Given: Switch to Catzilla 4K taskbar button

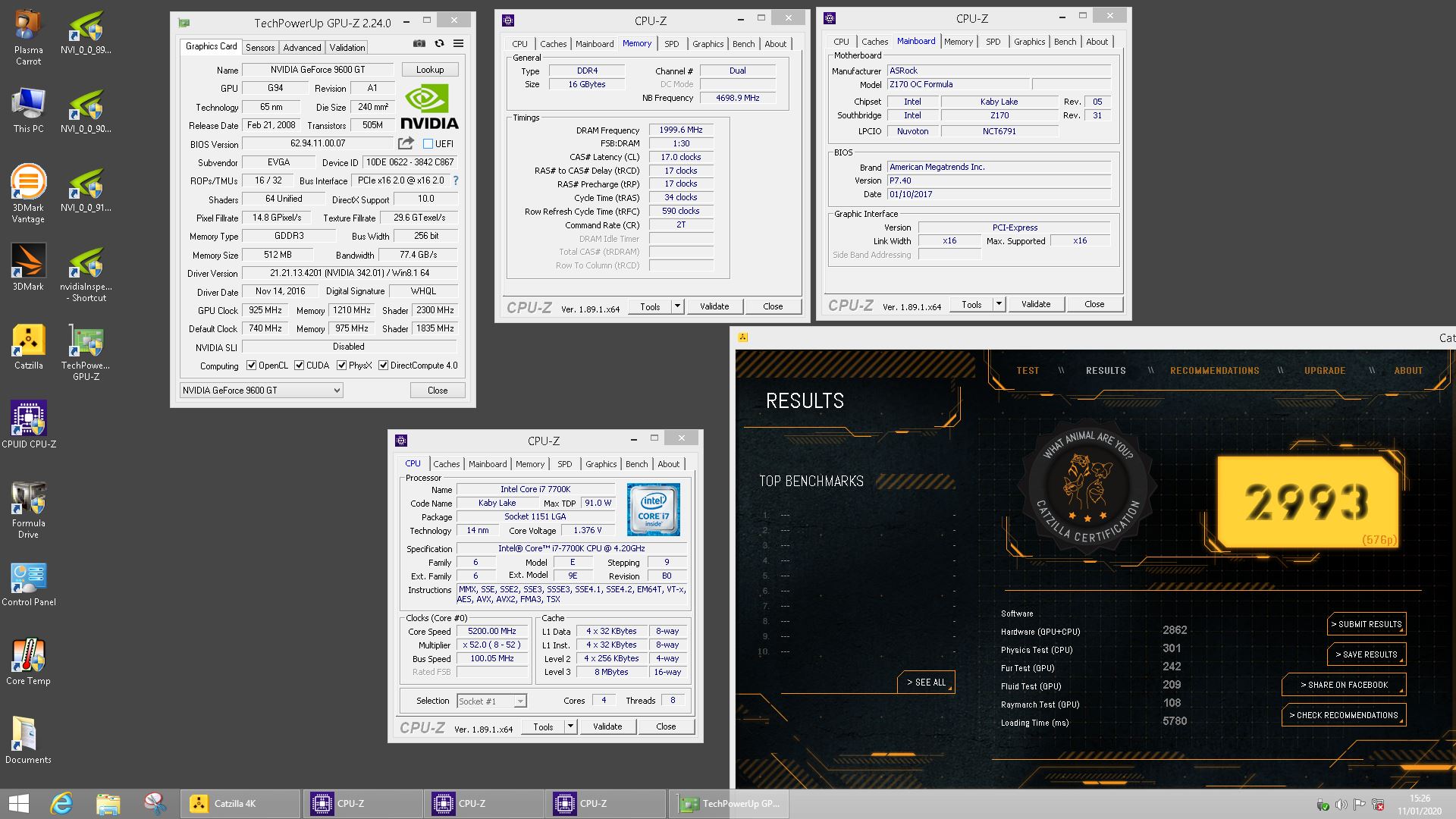Looking at the screenshot, I should point(240,804).
